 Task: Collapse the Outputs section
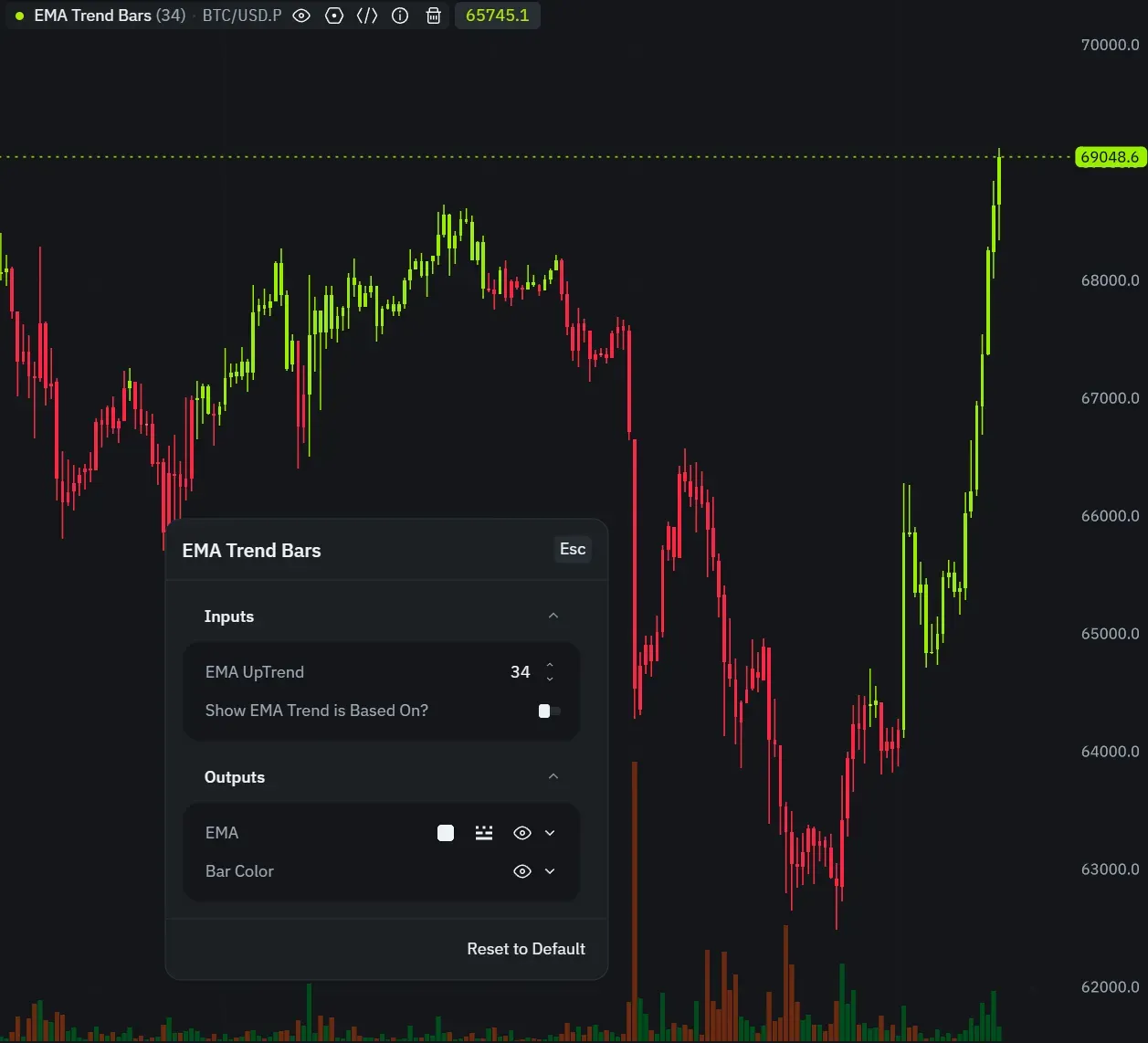(x=553, y=775)
